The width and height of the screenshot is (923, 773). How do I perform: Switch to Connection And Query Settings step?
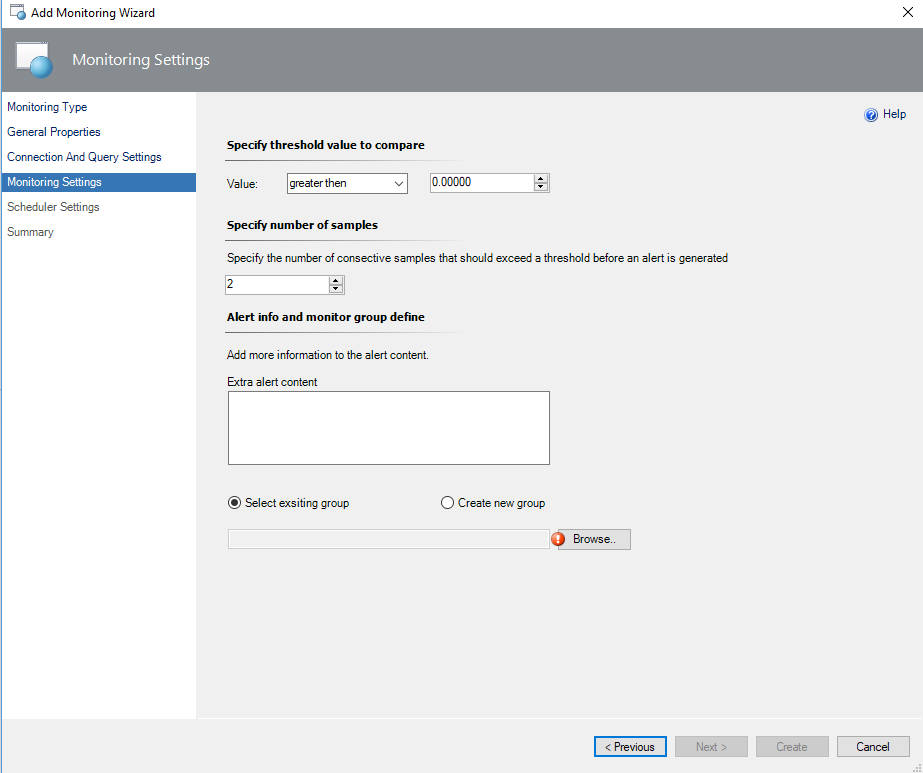coord(84,157)
